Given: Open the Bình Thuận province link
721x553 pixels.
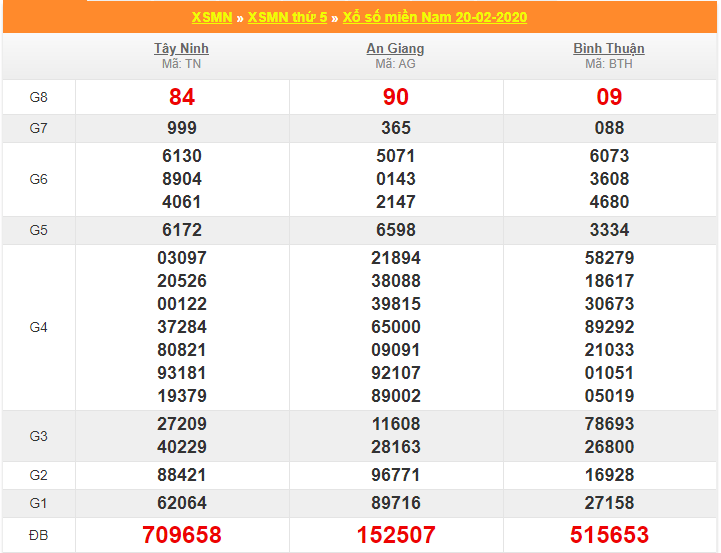Looking at the screenshot, I should [608, 48].
